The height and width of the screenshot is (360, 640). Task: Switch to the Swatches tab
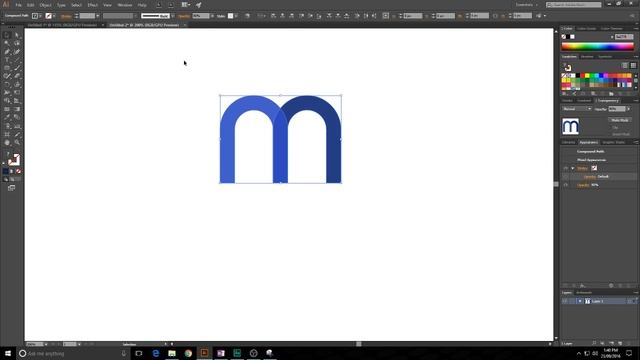coord(569,57)
